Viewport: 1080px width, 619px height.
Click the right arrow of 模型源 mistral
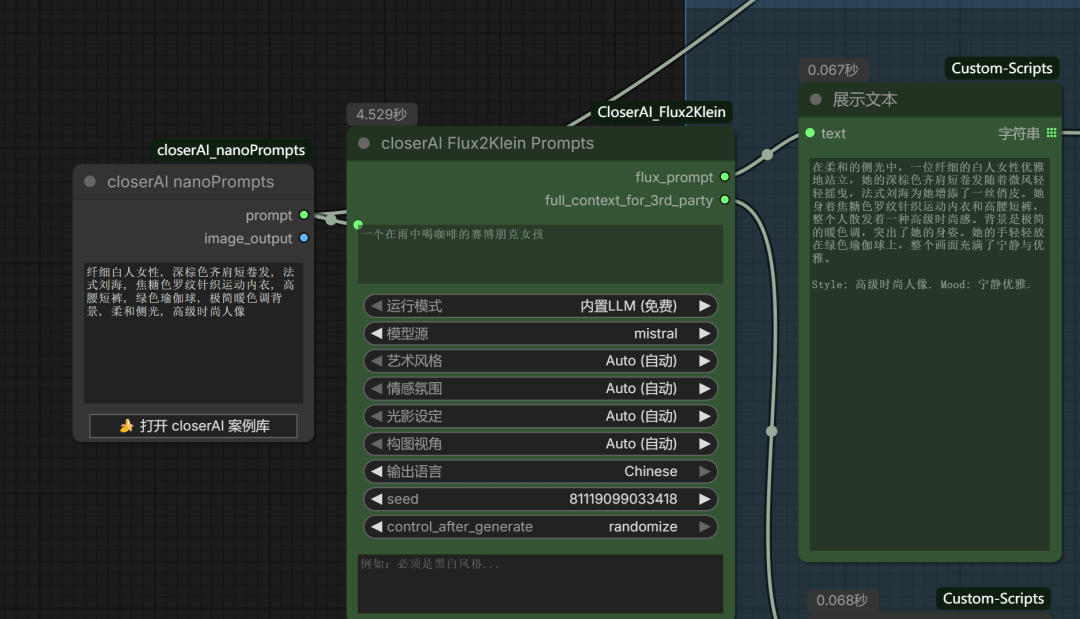click(x=704, y=334)
